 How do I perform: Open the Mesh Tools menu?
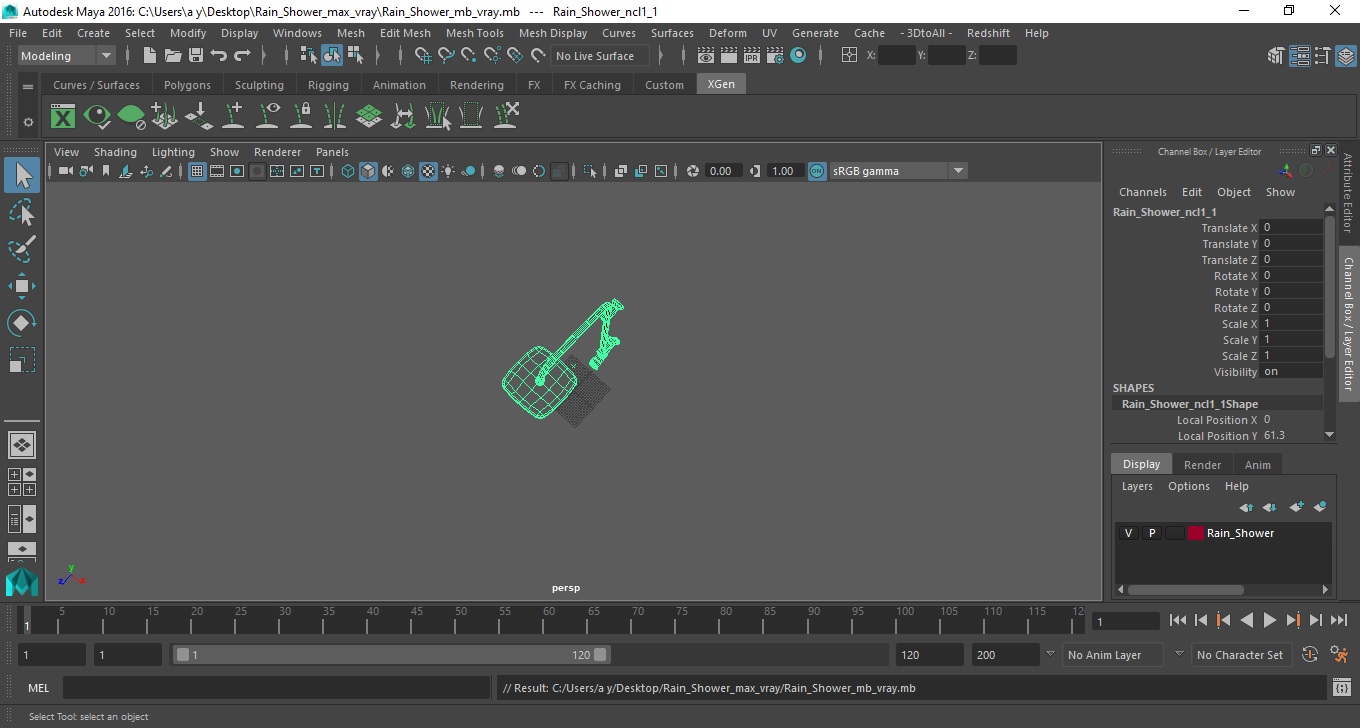click(474, 33)
